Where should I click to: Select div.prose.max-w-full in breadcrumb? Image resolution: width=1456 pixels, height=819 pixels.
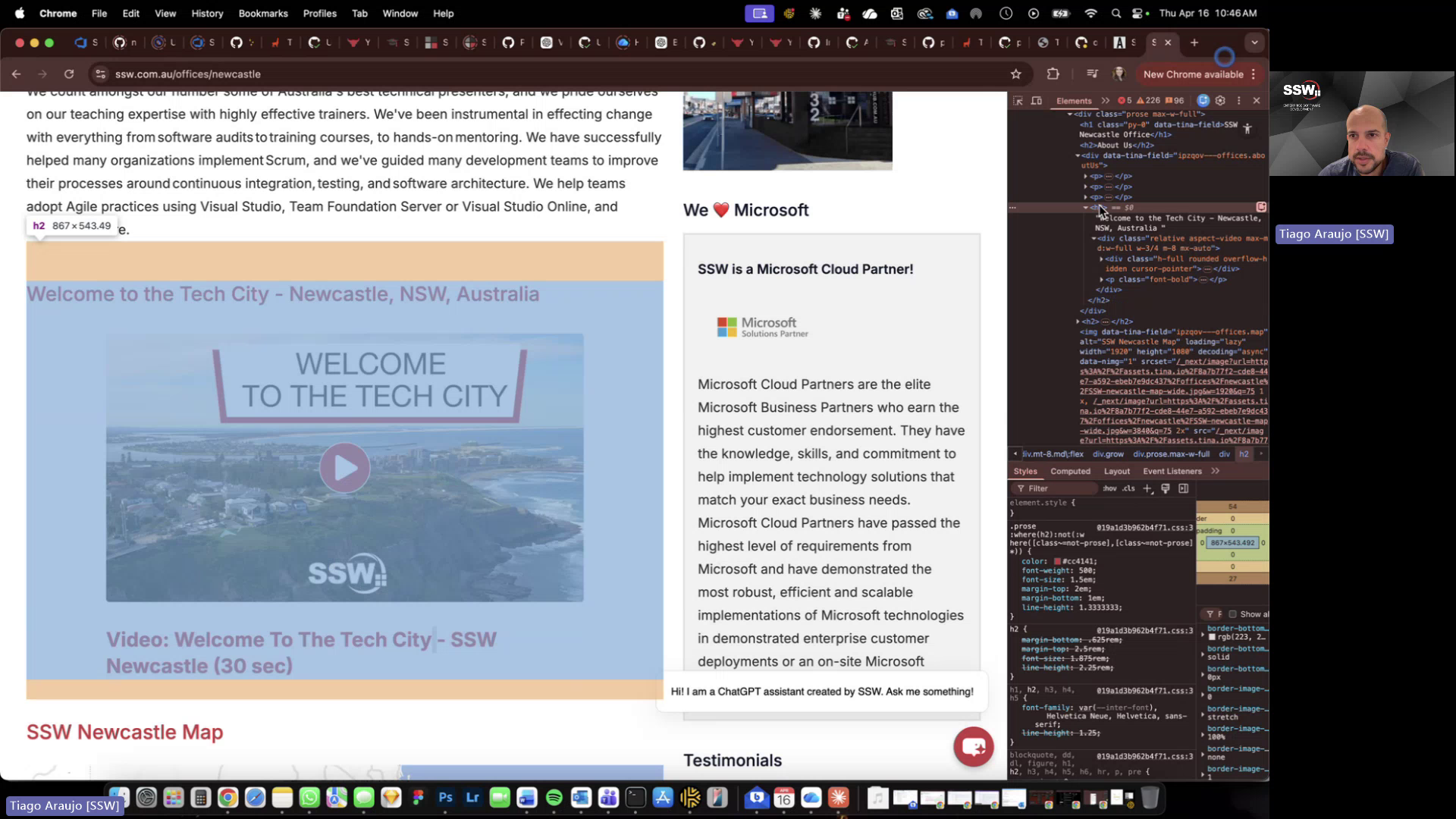[1171, 454]
